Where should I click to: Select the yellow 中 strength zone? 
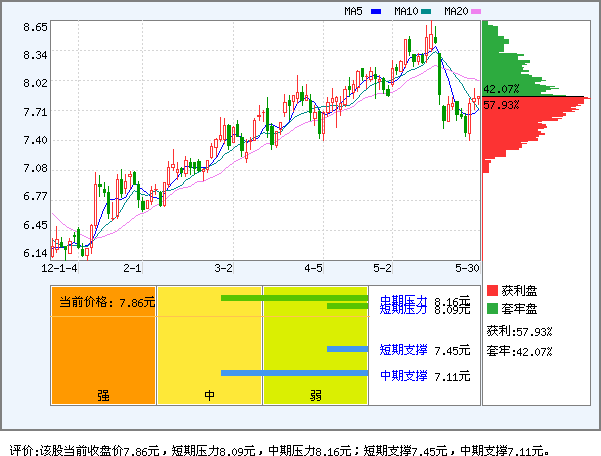209,345
